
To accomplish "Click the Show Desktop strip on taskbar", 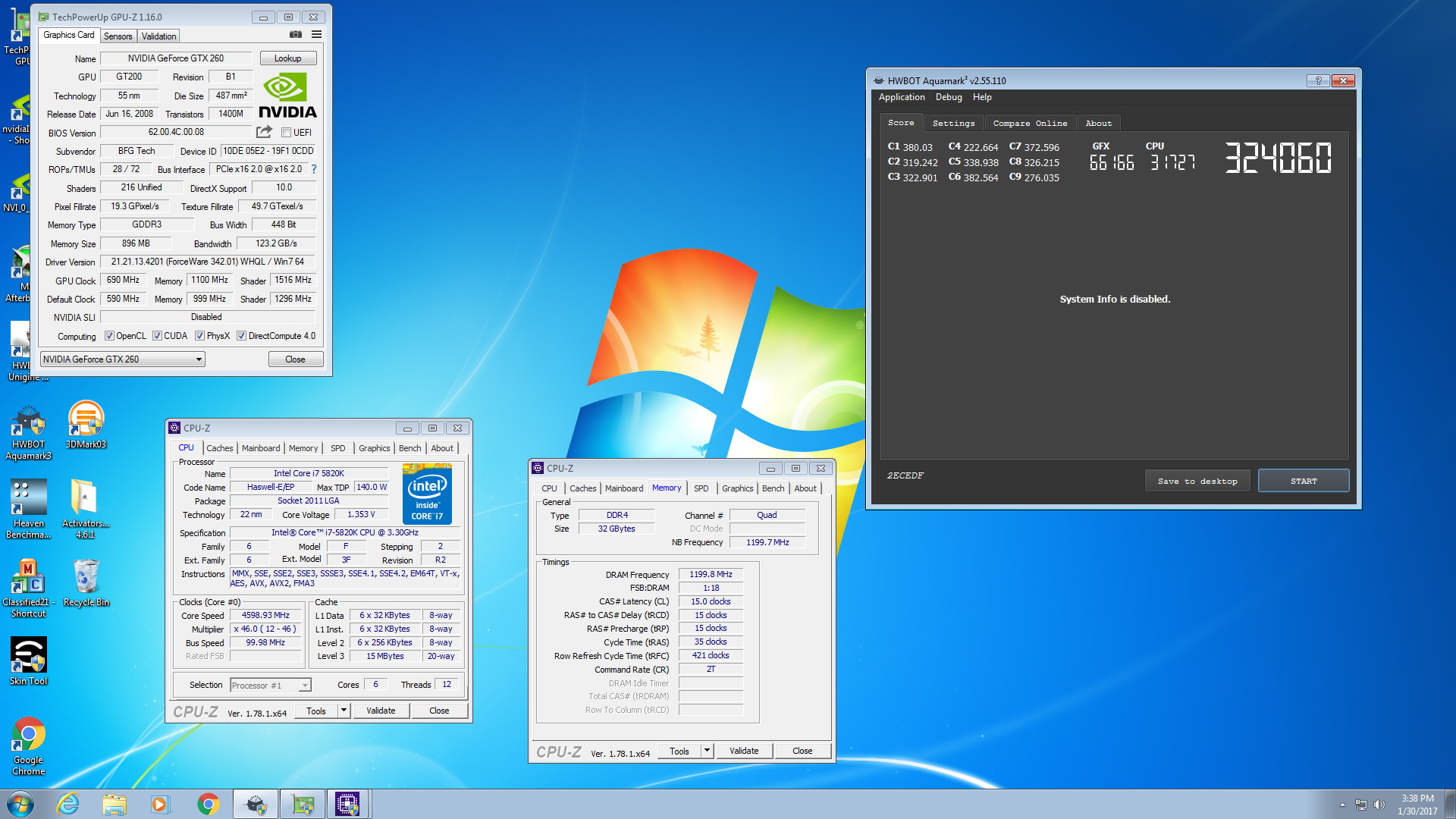I will [x=1450, y=804].
